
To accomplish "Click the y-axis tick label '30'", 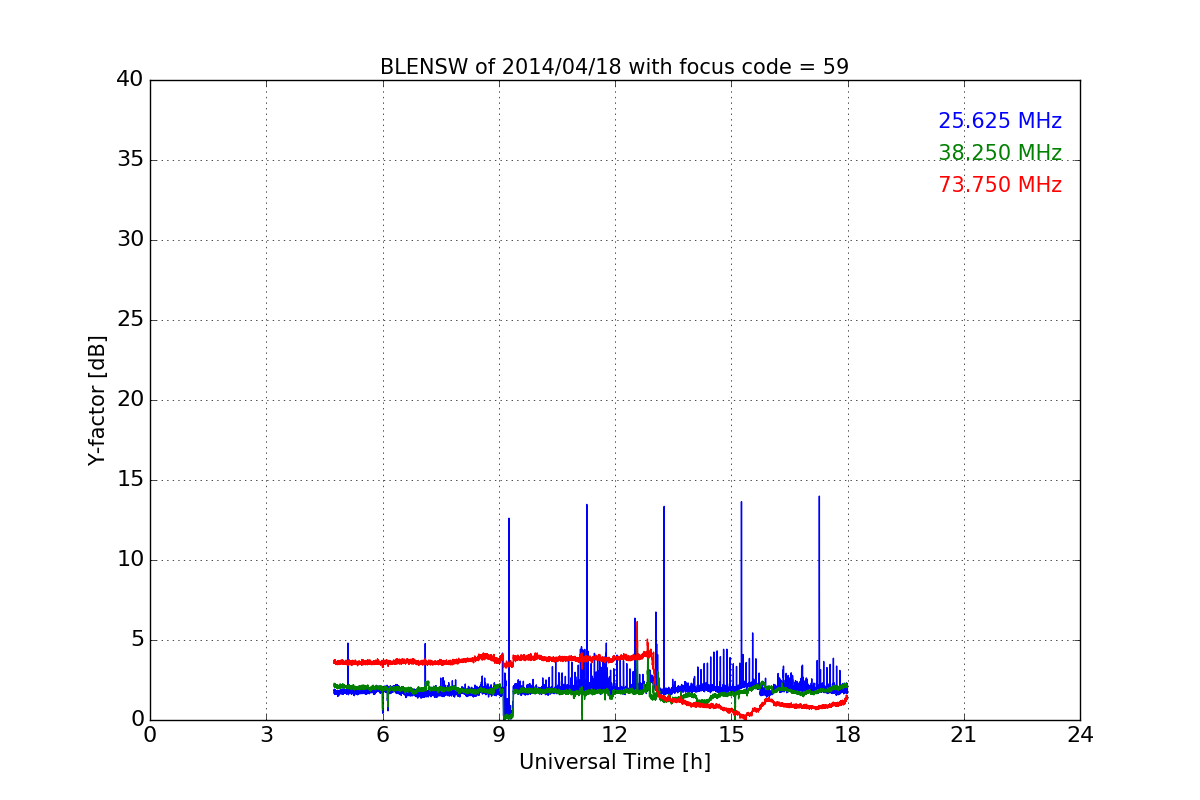I will (x=130, y=240).
